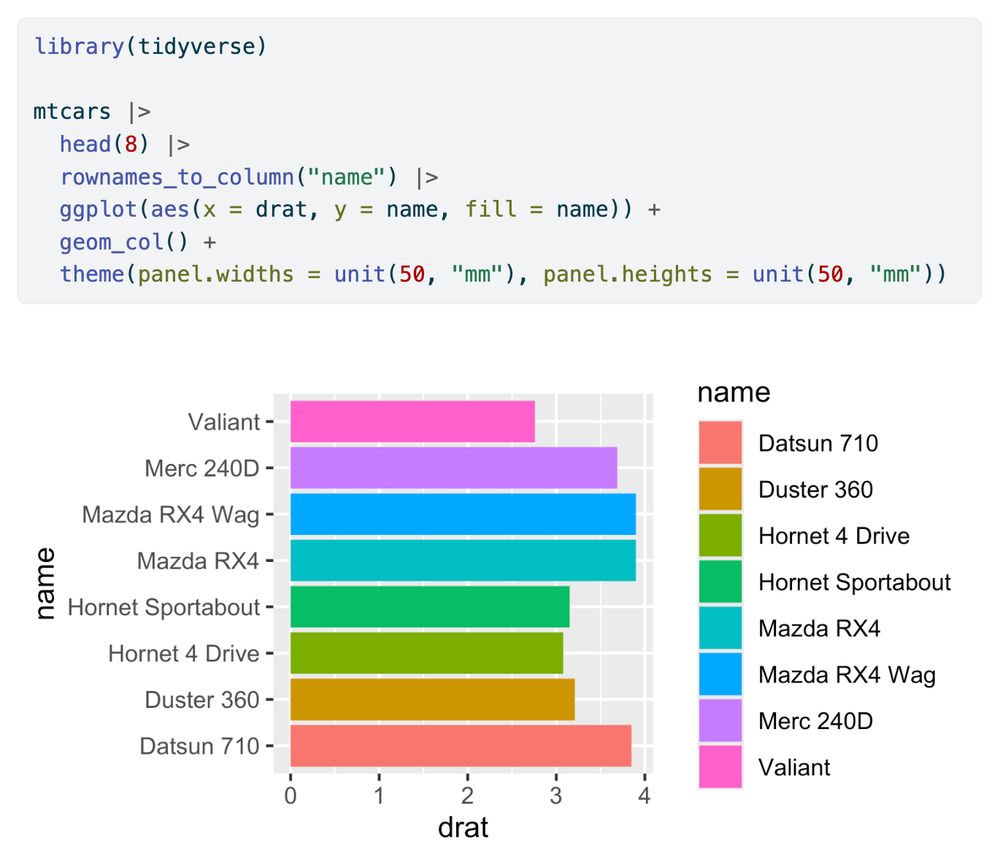Screen dimensions: 1000x864
Task: Click the Mazda RX4 Wag legend swatch
Action: coord(720,674)
